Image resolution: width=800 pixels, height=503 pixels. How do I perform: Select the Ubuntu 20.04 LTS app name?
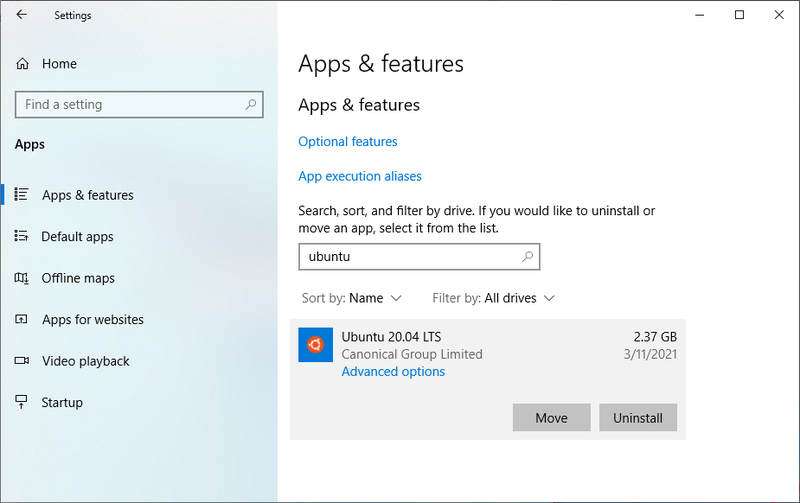tap(391, 337)
